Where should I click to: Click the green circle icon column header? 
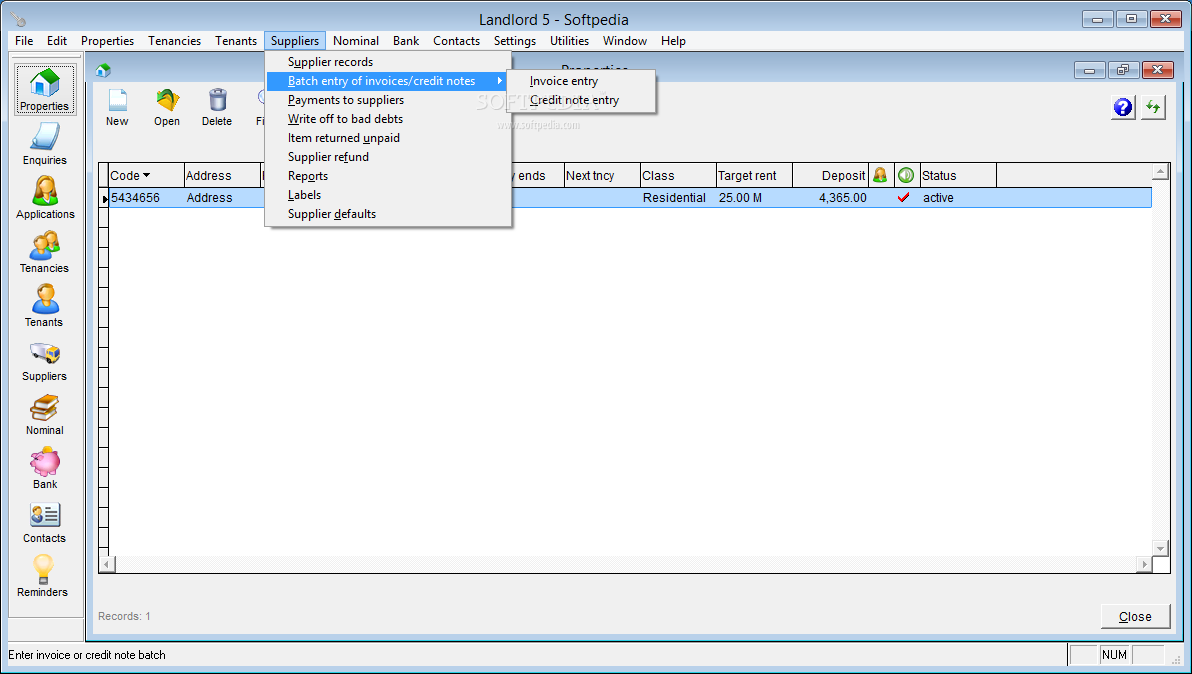[x=905, y=176]
